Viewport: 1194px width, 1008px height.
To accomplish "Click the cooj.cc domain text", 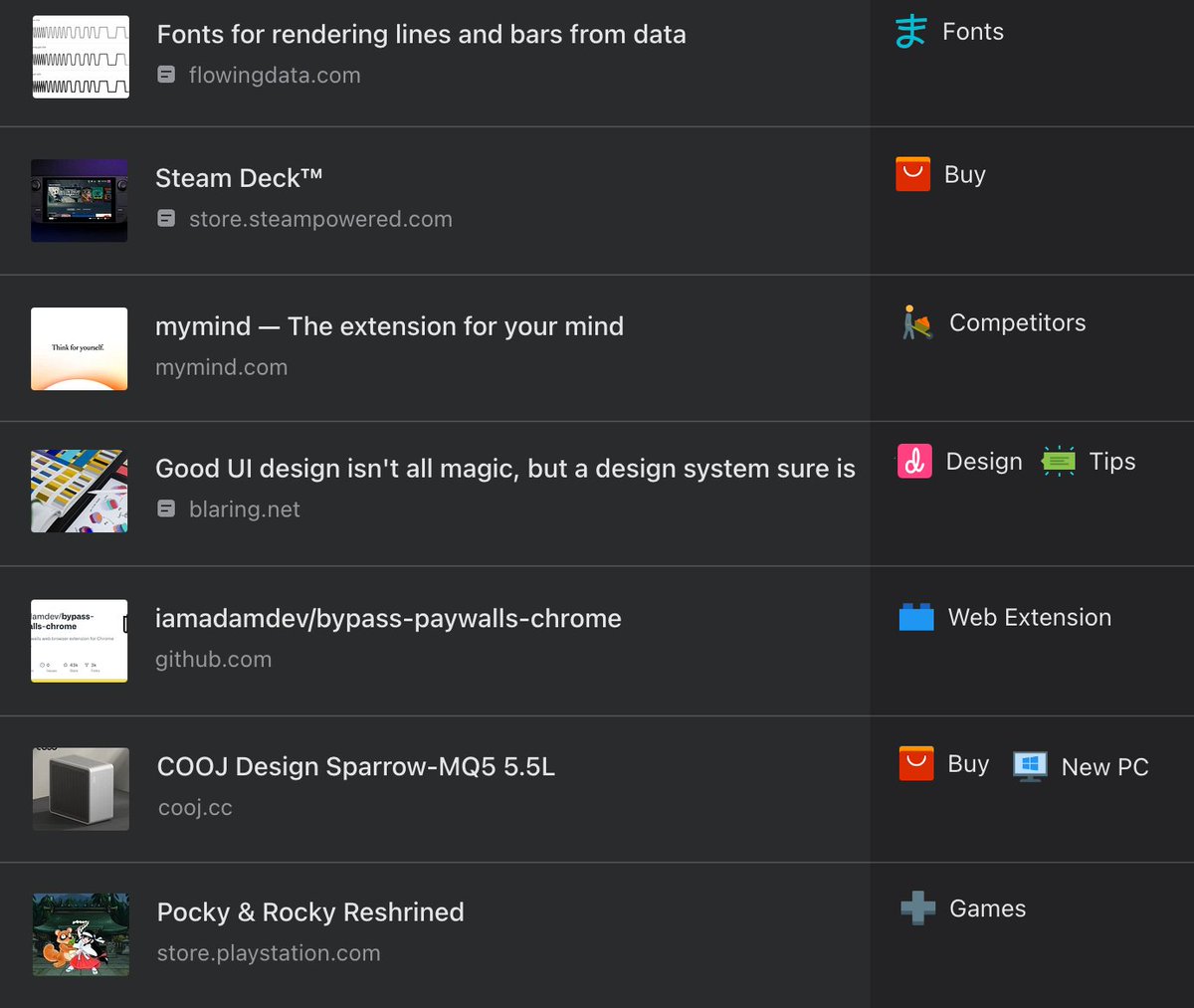I will point(195,808).
